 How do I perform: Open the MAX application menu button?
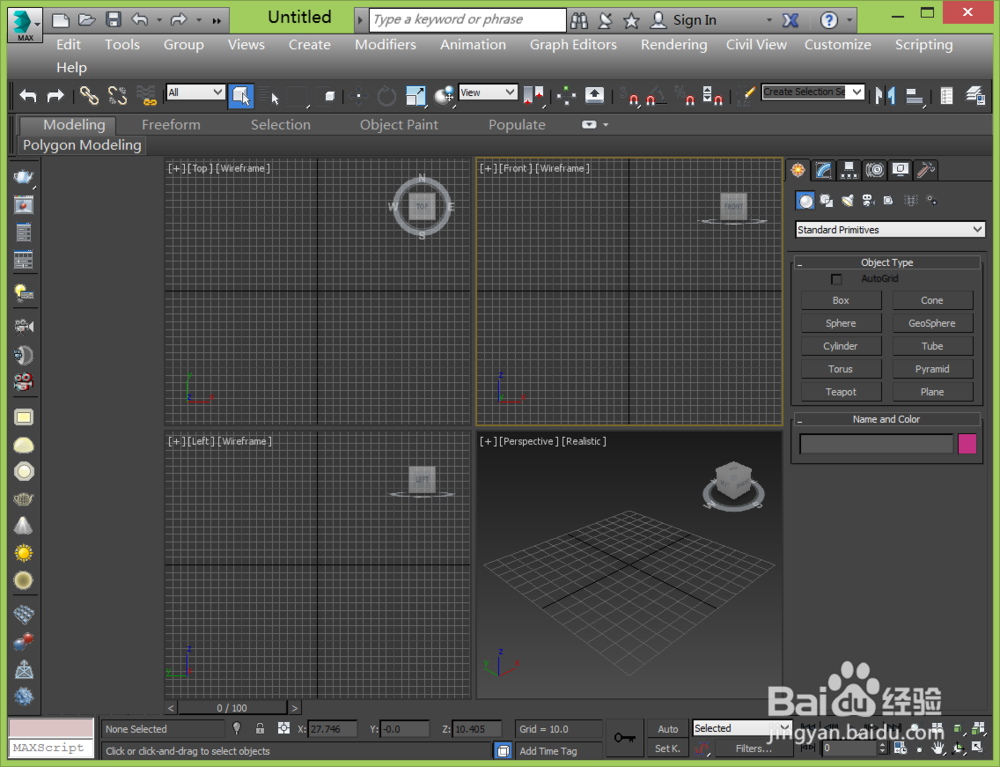(25, 25)
